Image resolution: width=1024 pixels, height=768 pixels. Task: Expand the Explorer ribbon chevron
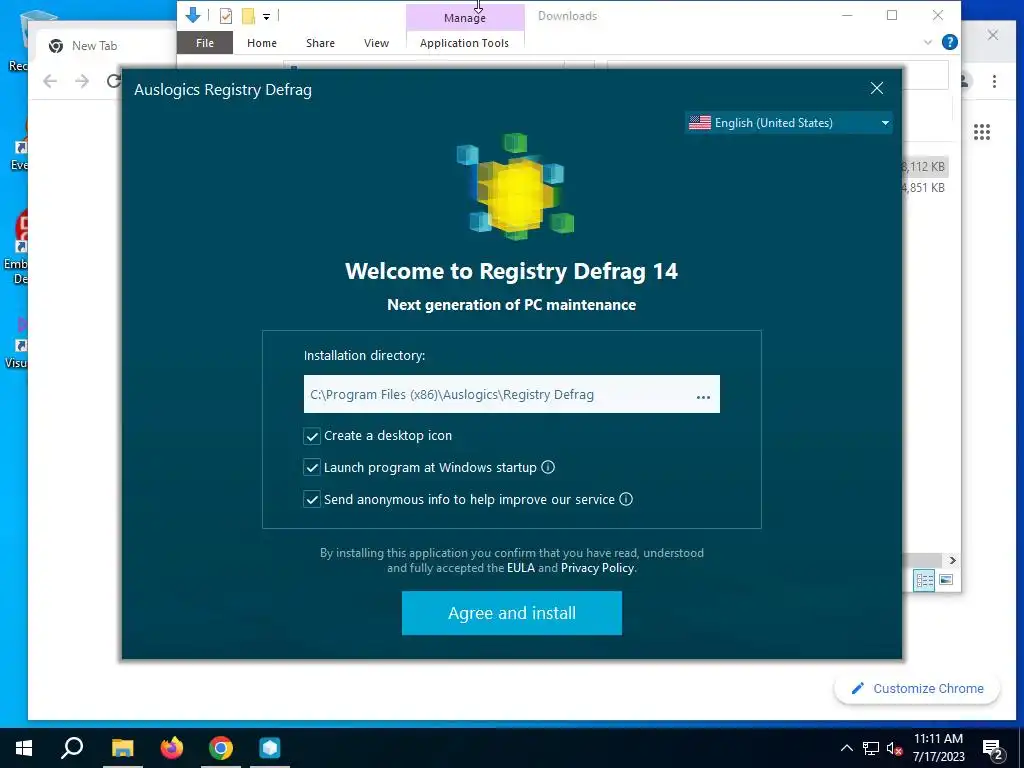pyautogui.click(x=927, y=42)
